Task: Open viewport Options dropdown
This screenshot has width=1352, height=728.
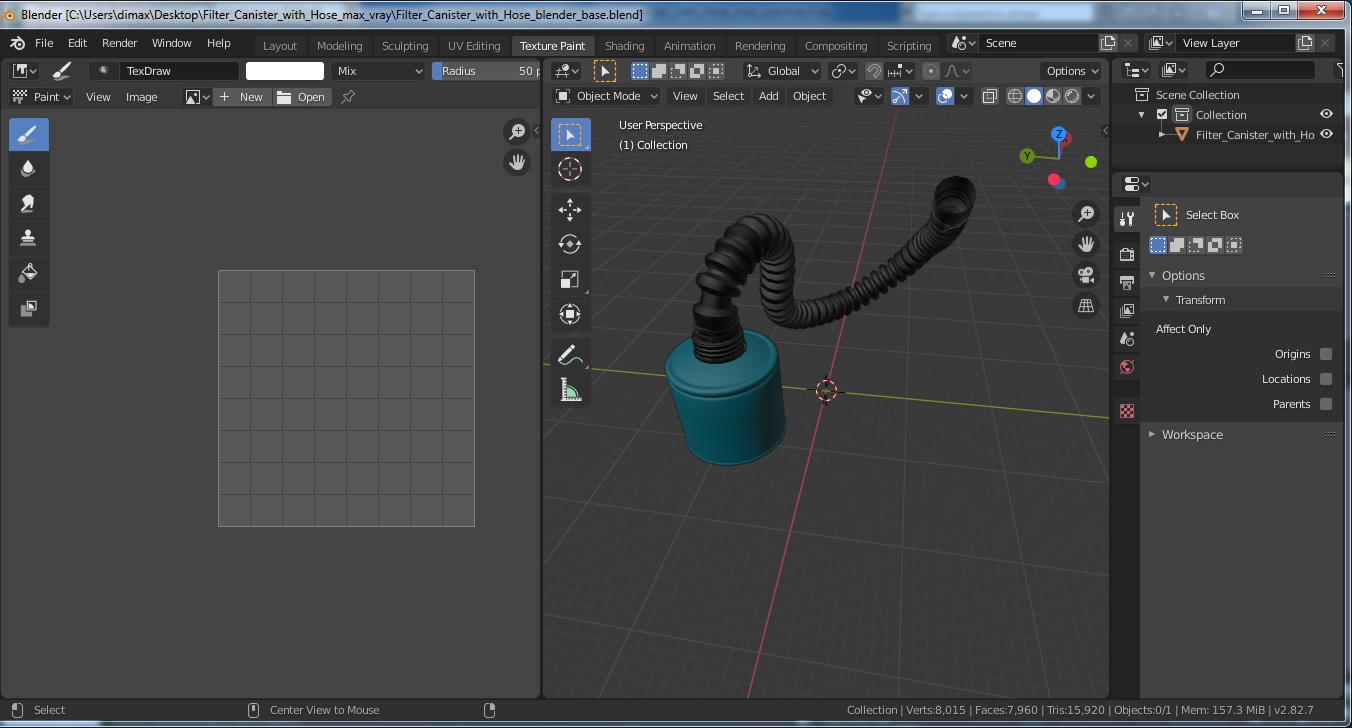Action: coord(1072,71)
